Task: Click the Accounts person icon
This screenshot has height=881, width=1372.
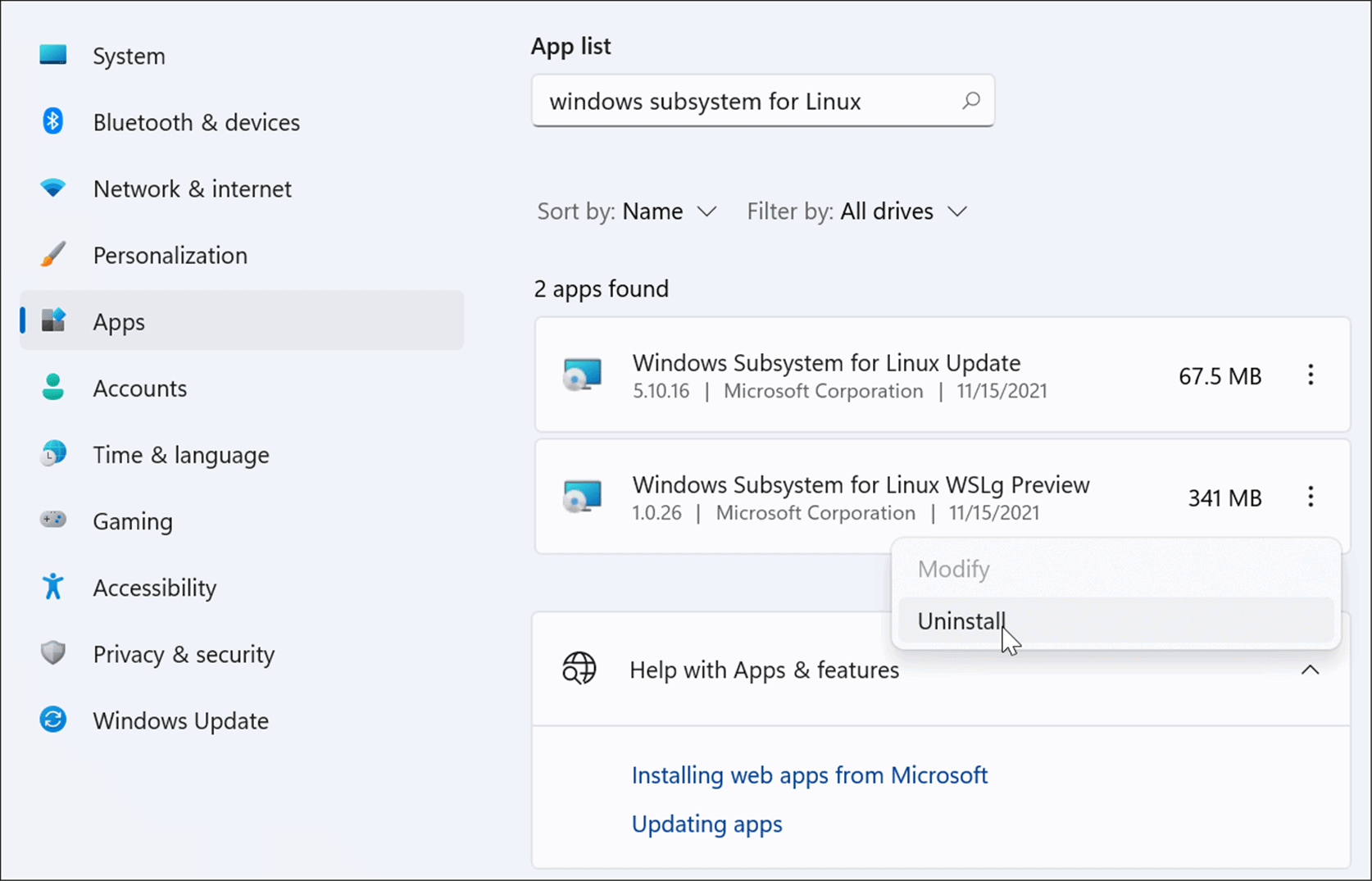Action: tap(53, 387)
